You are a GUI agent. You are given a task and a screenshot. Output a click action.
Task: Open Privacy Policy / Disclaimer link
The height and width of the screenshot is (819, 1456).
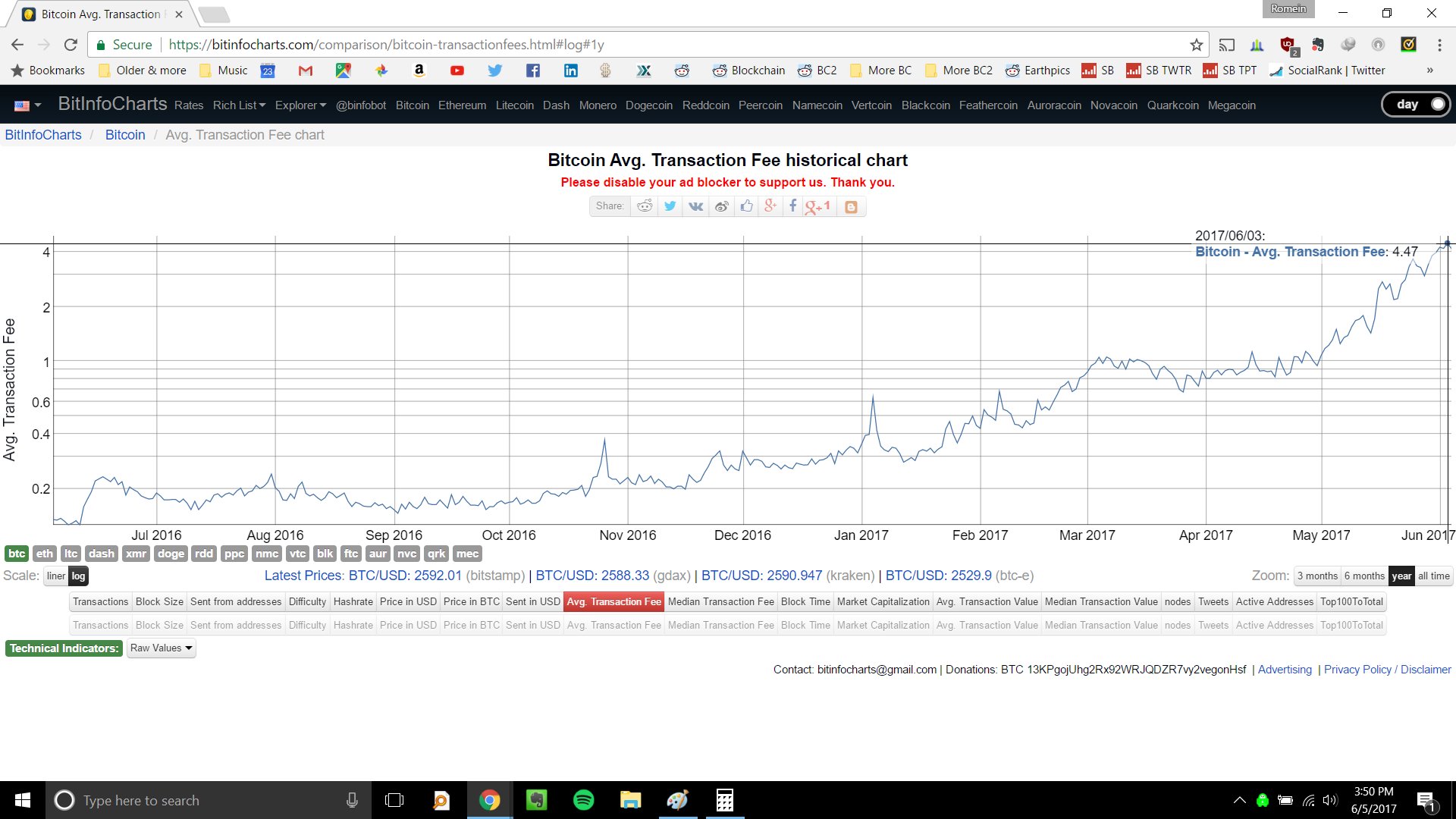point(1387,670)
